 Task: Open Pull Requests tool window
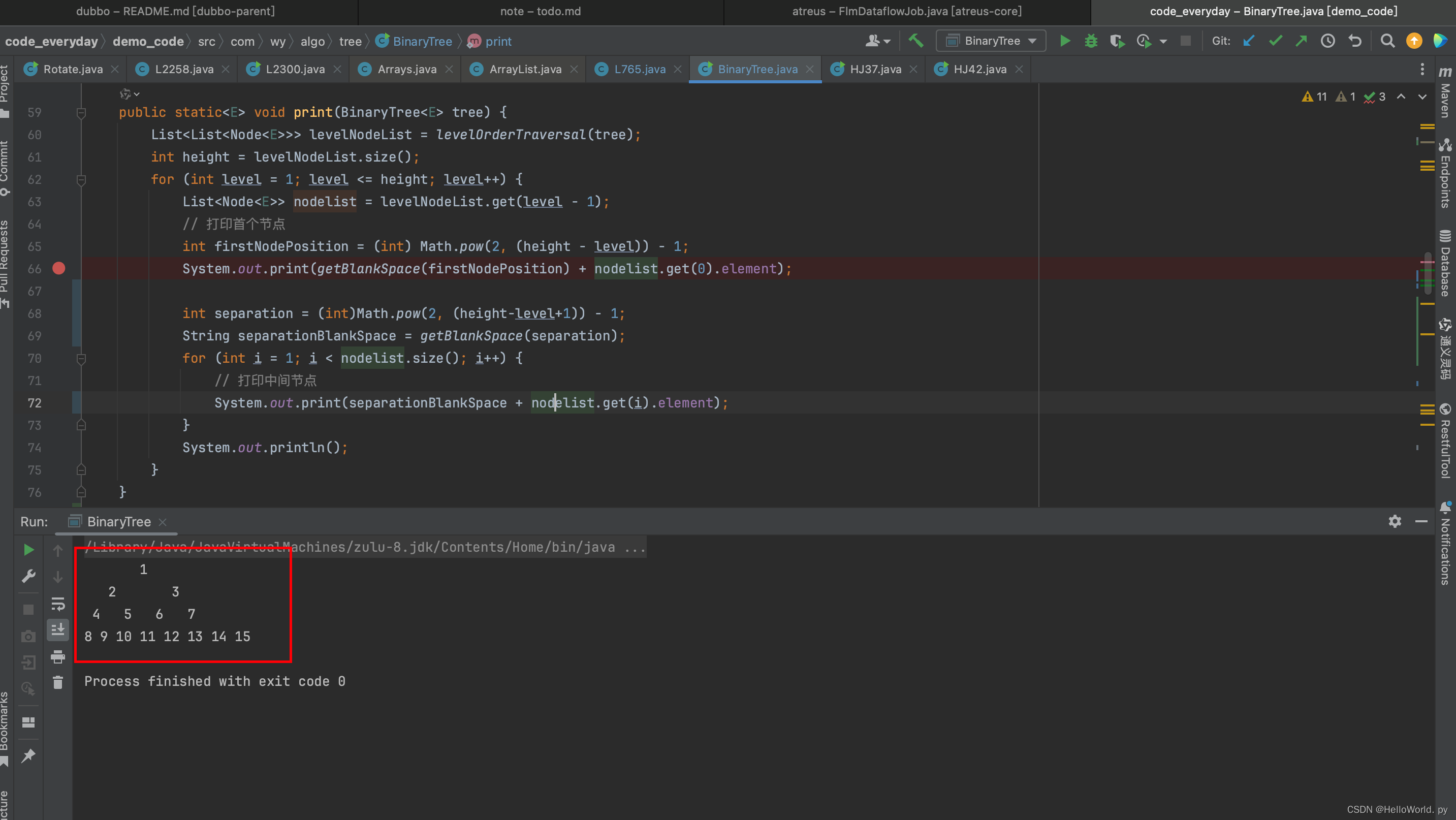click(5, 264)
